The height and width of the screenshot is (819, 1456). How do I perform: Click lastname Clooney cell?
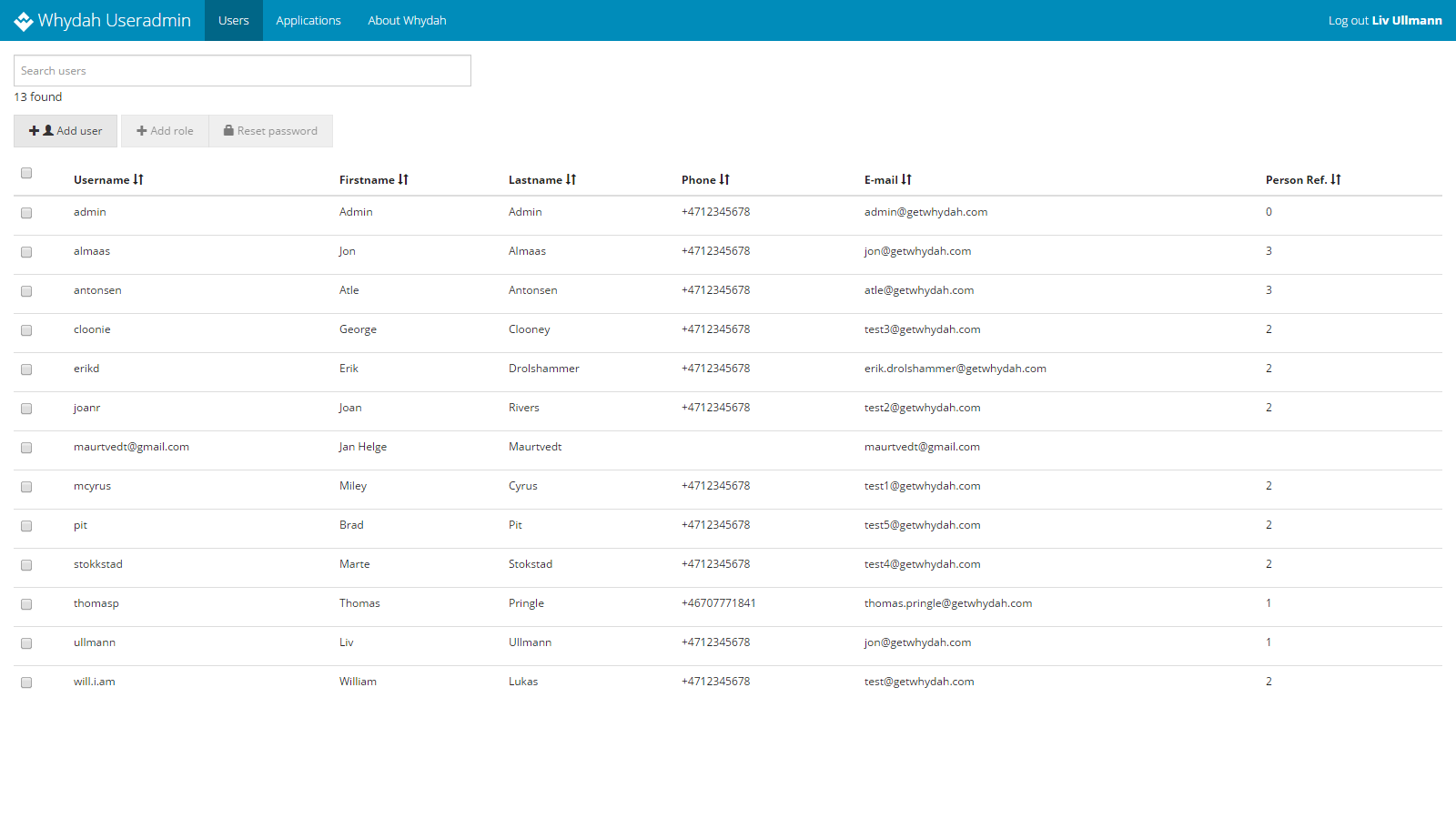[x=530, y=329]
